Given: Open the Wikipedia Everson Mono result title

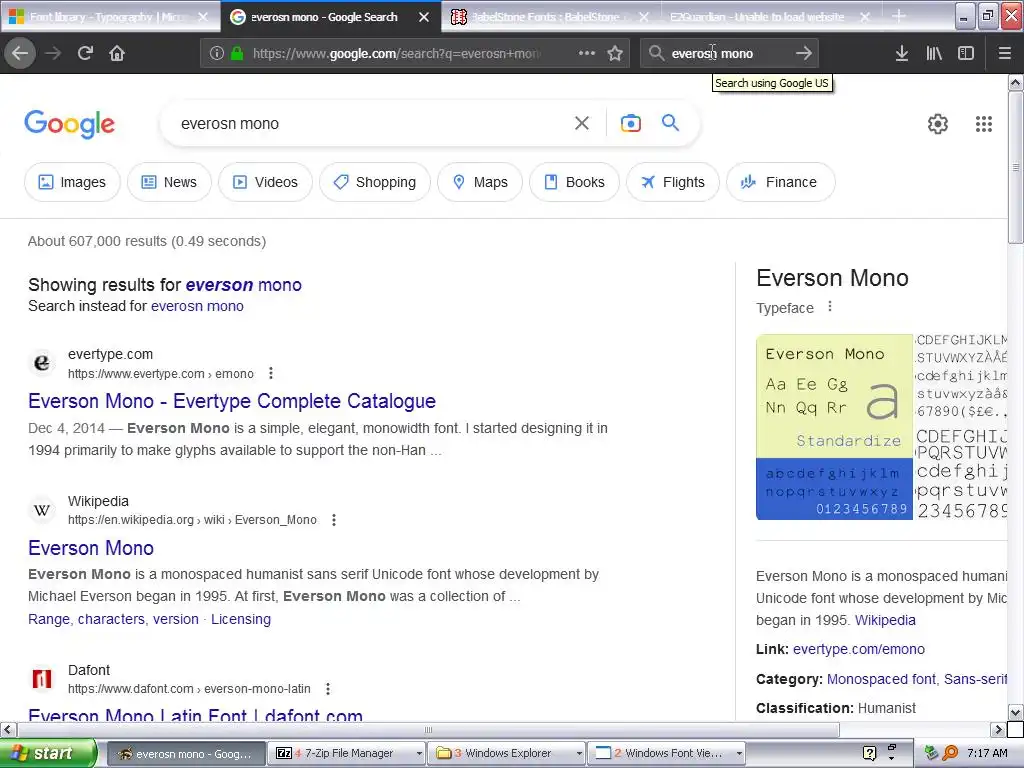Looking at the screenshot, I should [x=91, y=548].
